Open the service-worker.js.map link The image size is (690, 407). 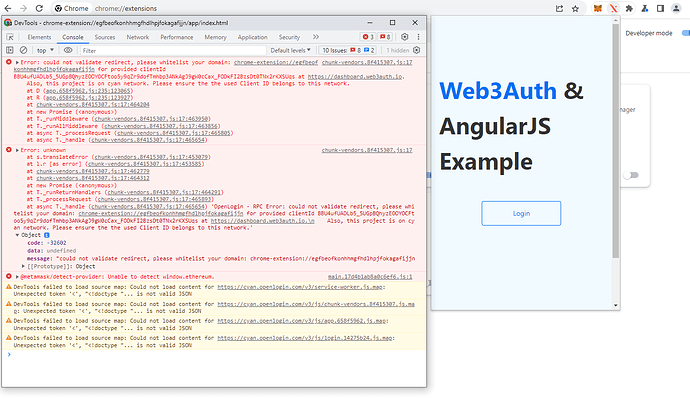coord(300,287)
